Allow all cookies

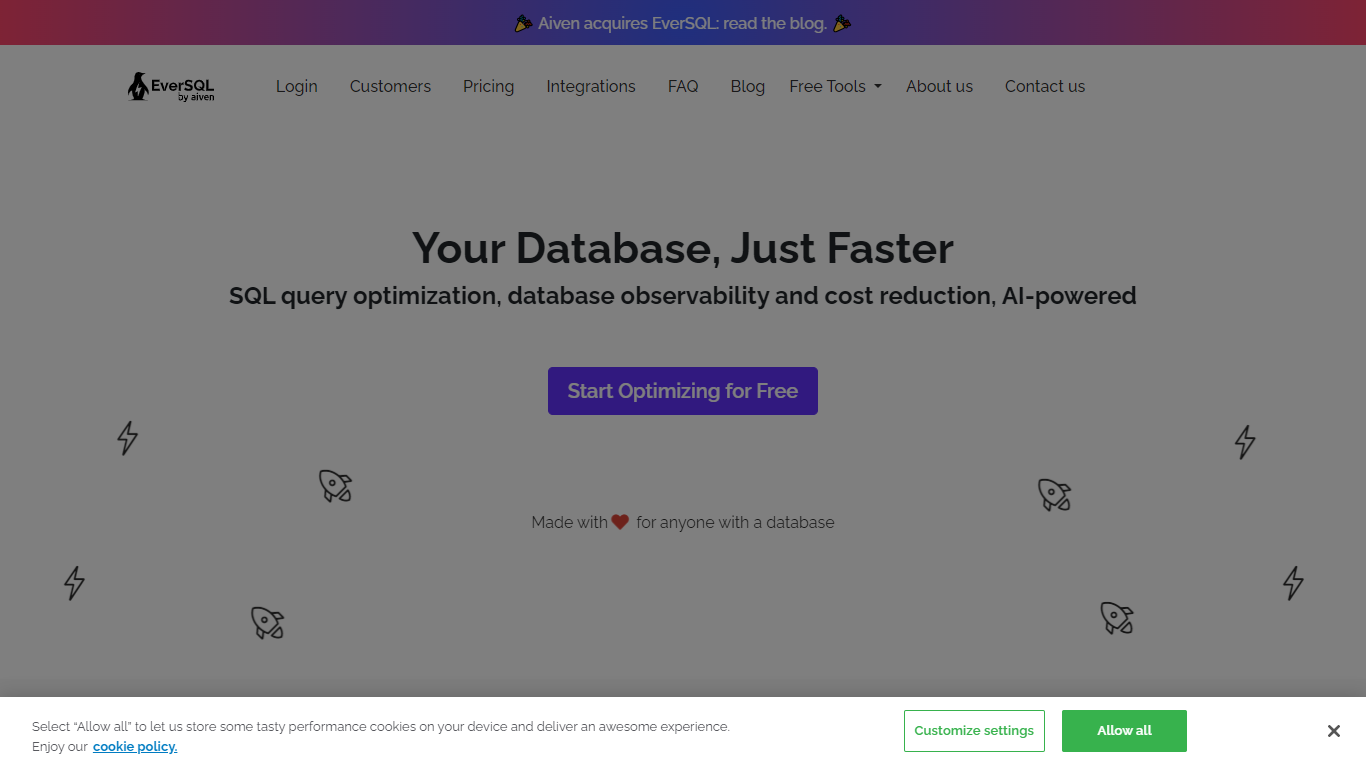coord(1124,731)
